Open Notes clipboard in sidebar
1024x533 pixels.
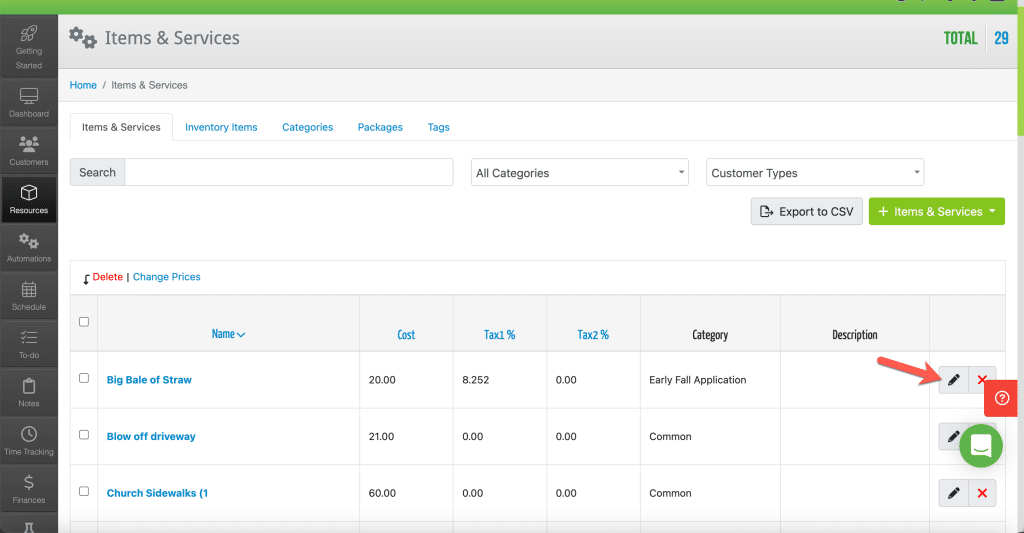29,393
